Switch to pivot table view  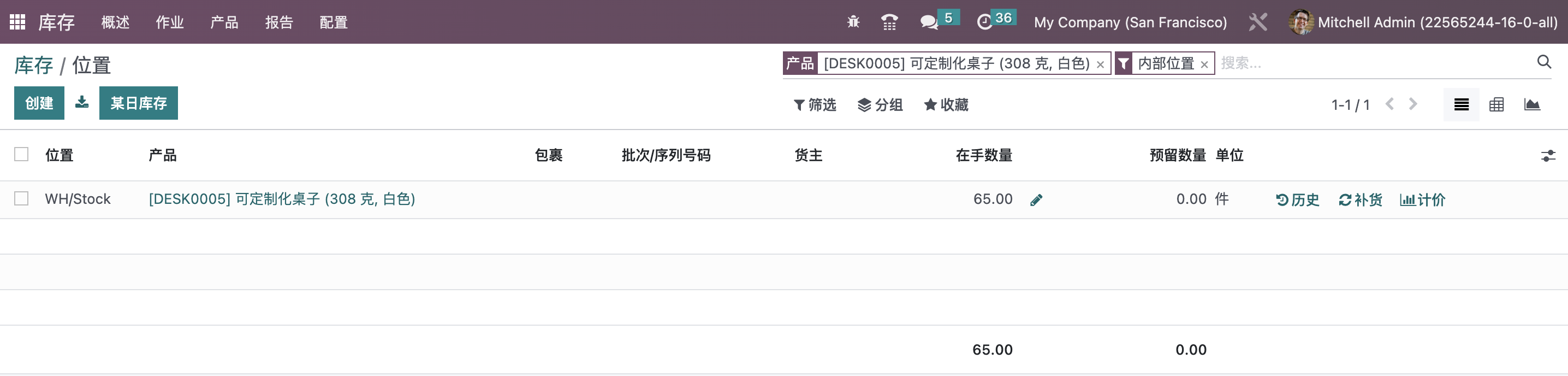[1496, 105]
